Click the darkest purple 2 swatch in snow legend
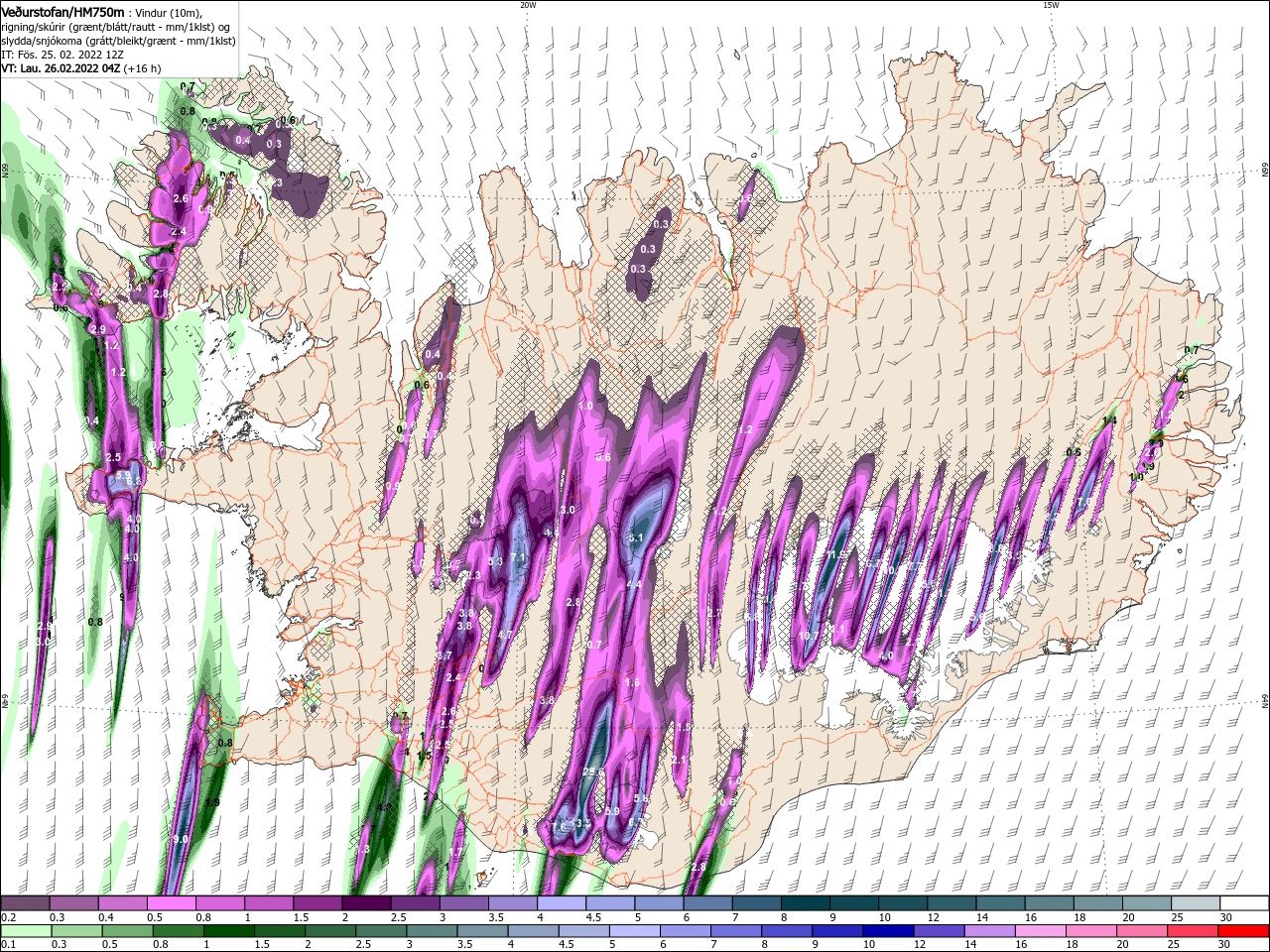 pyautogui.click(x=365, y=903)
